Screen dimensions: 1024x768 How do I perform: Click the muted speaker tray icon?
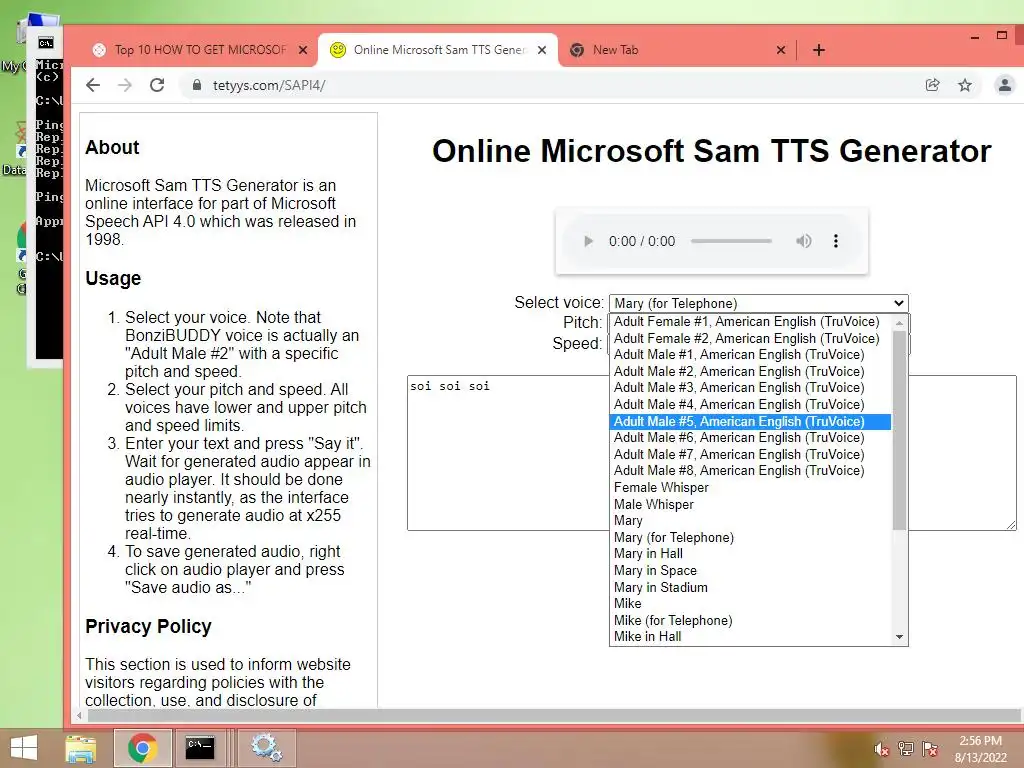click(881, 749)
